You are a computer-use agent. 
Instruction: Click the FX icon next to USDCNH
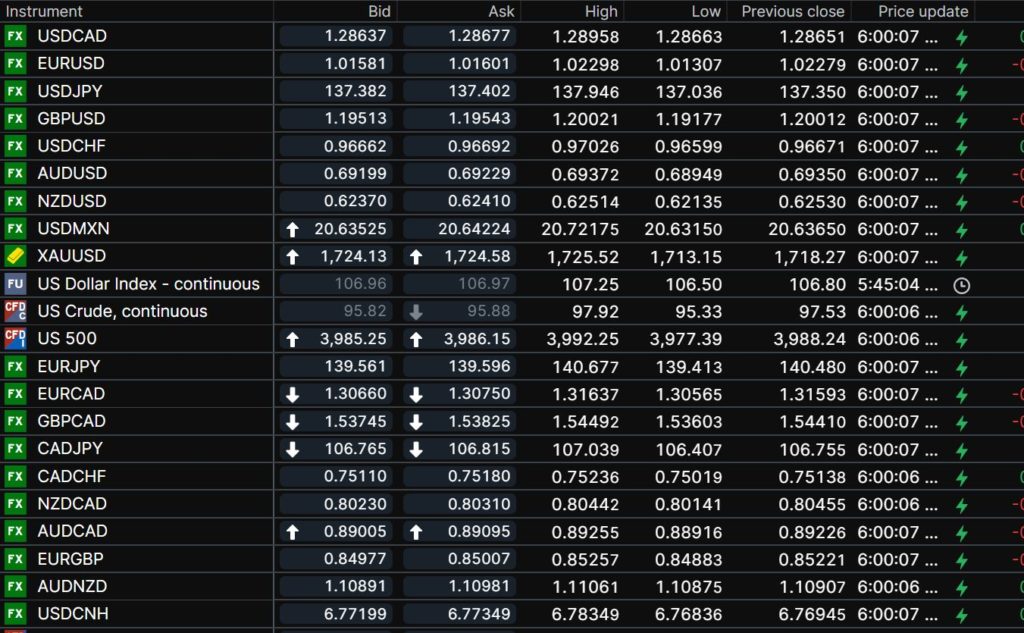[x=15, y=614]
